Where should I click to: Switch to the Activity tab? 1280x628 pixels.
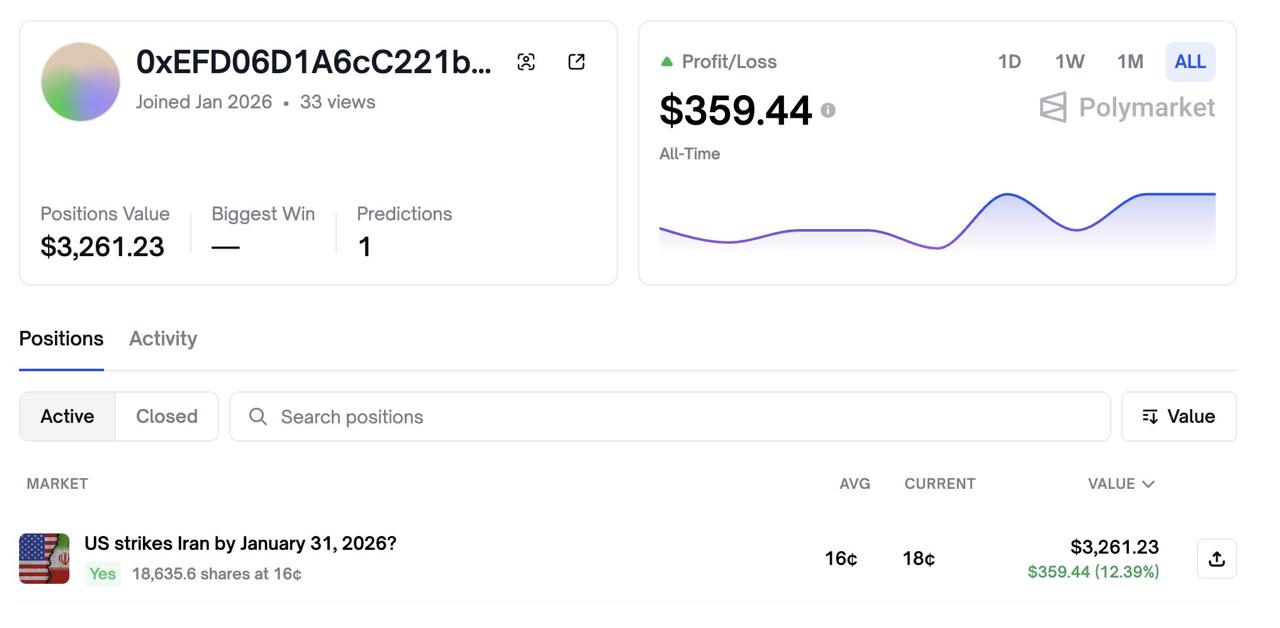point(163,339)
